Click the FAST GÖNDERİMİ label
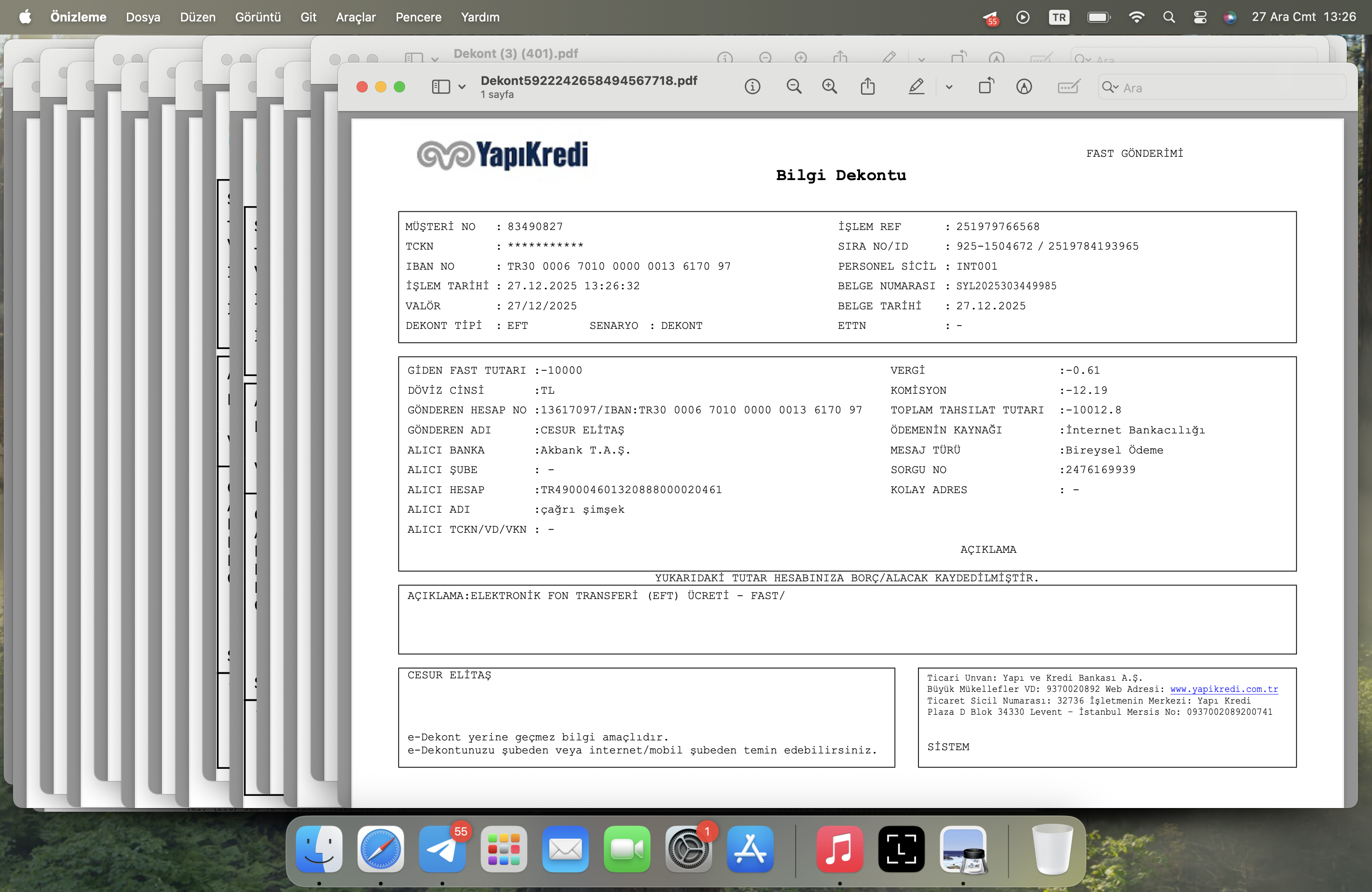Screen dimensions: 1372x892 click(x=1134, y=153)
